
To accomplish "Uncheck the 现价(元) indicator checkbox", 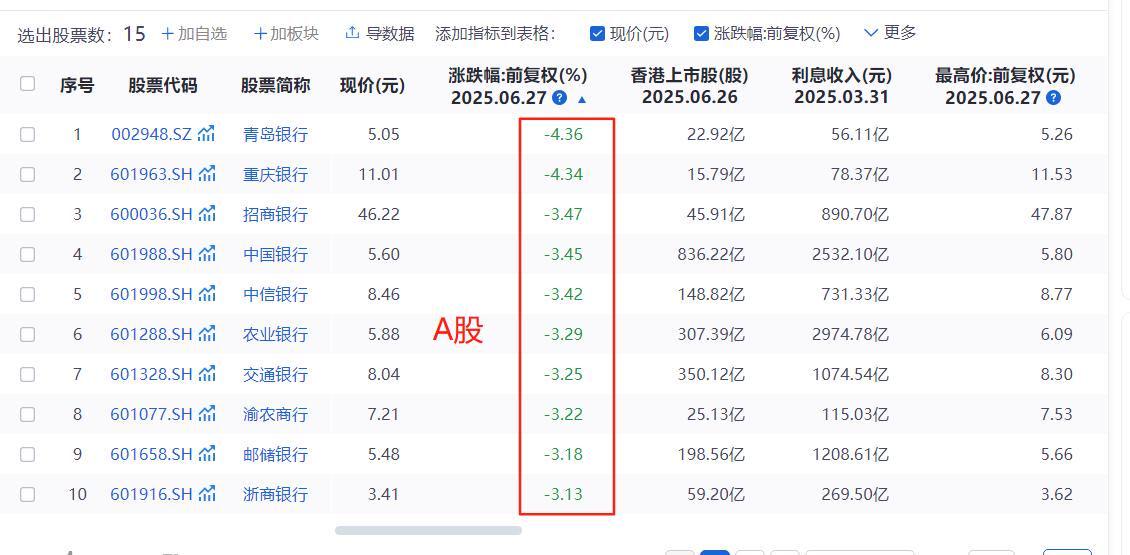I will [597, 33].
